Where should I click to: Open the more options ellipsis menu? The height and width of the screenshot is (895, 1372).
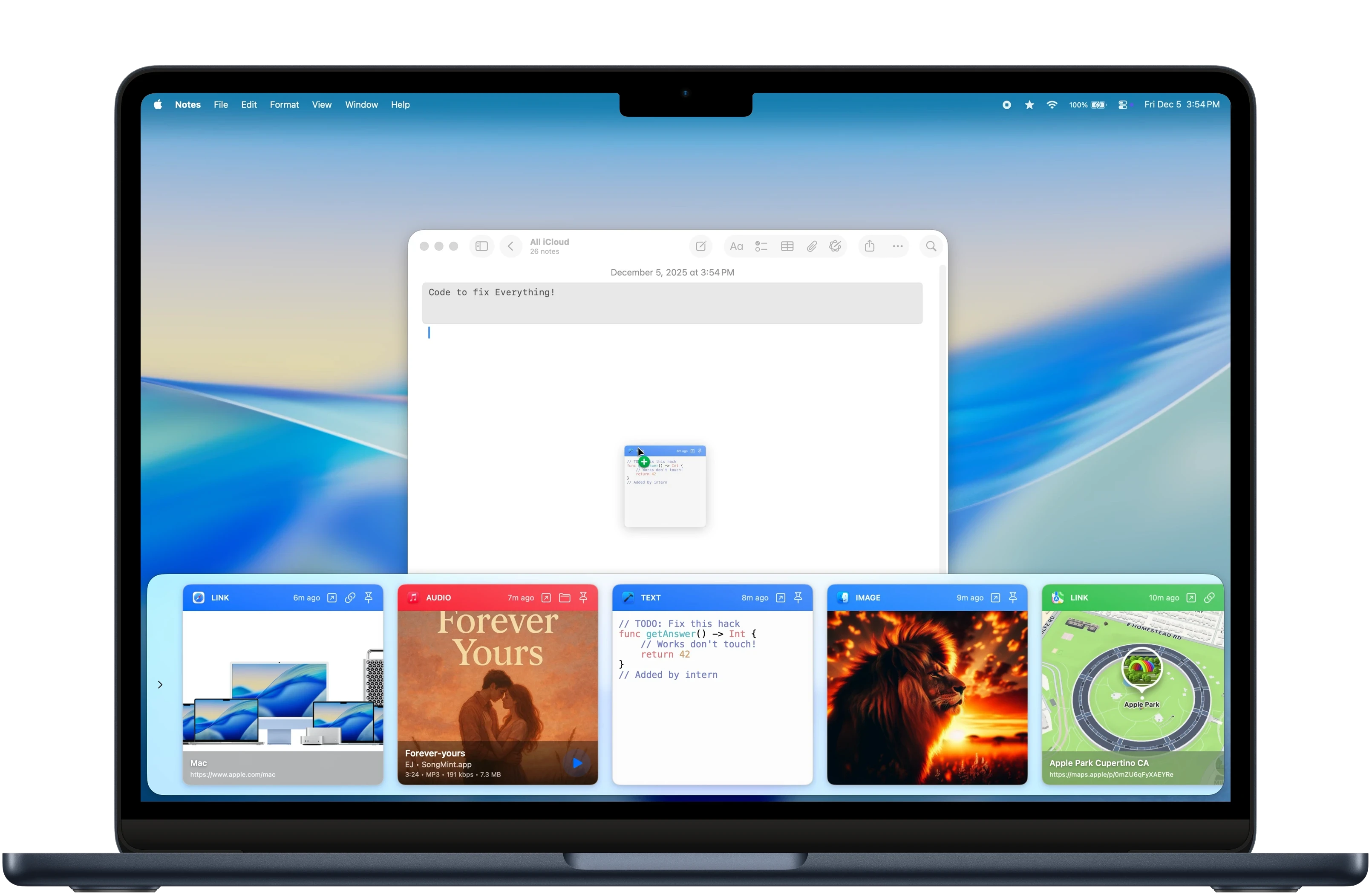coord(898,246)
